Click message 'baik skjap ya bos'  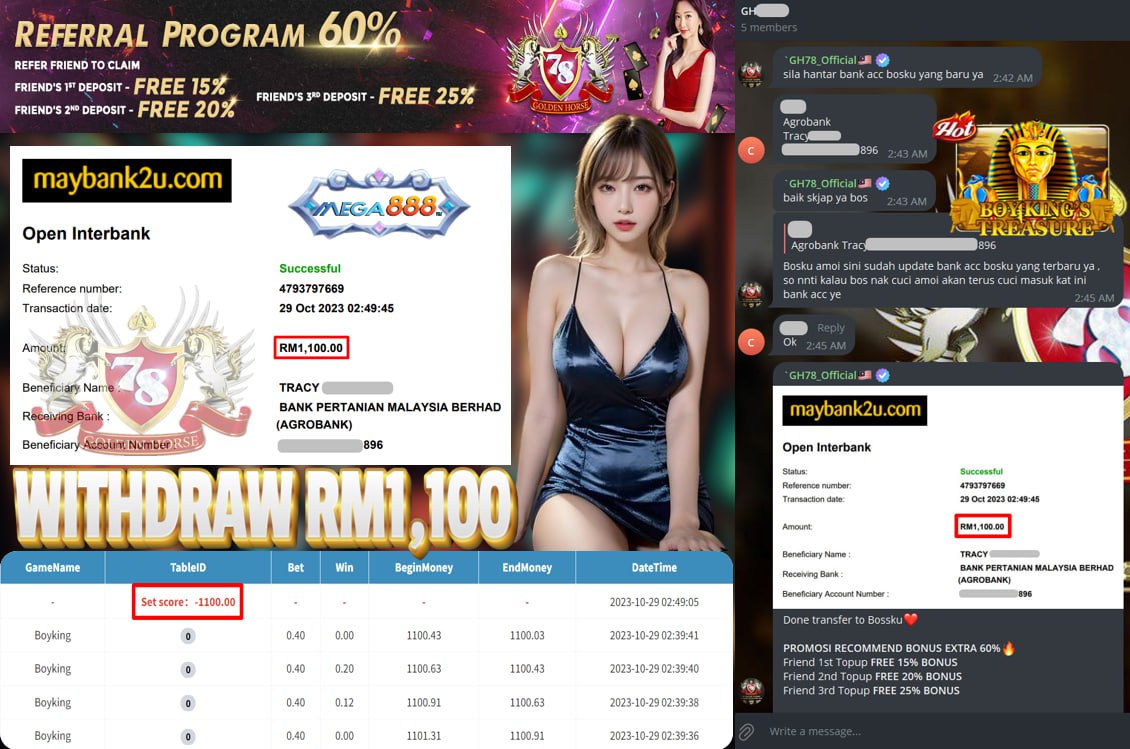point(825,198)
